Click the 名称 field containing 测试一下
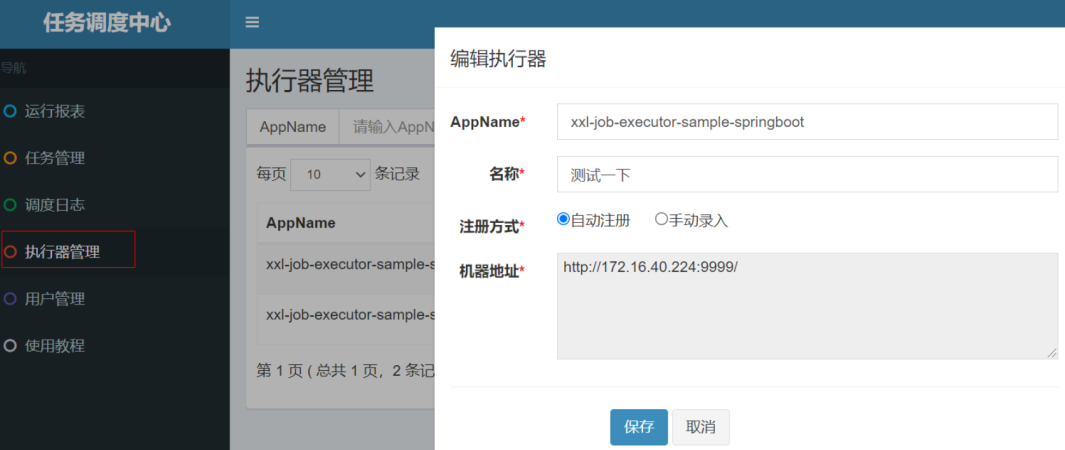 tap(806, 174)
